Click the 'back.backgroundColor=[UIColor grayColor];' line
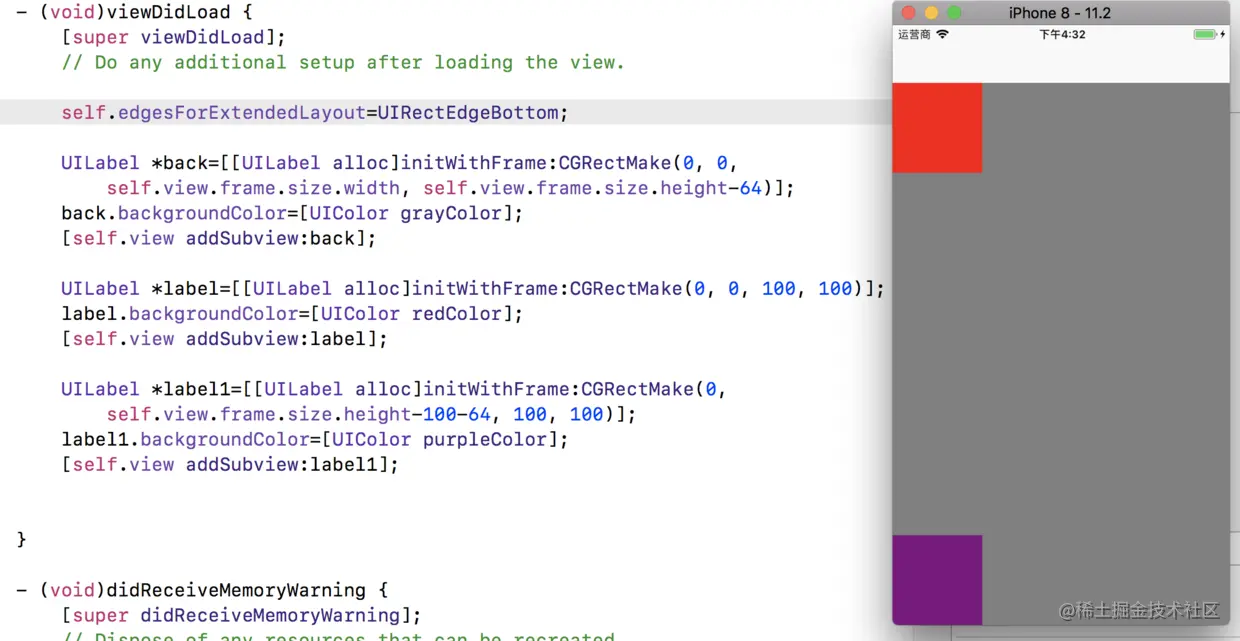The image size is (1240, 641). coord(292,213)
